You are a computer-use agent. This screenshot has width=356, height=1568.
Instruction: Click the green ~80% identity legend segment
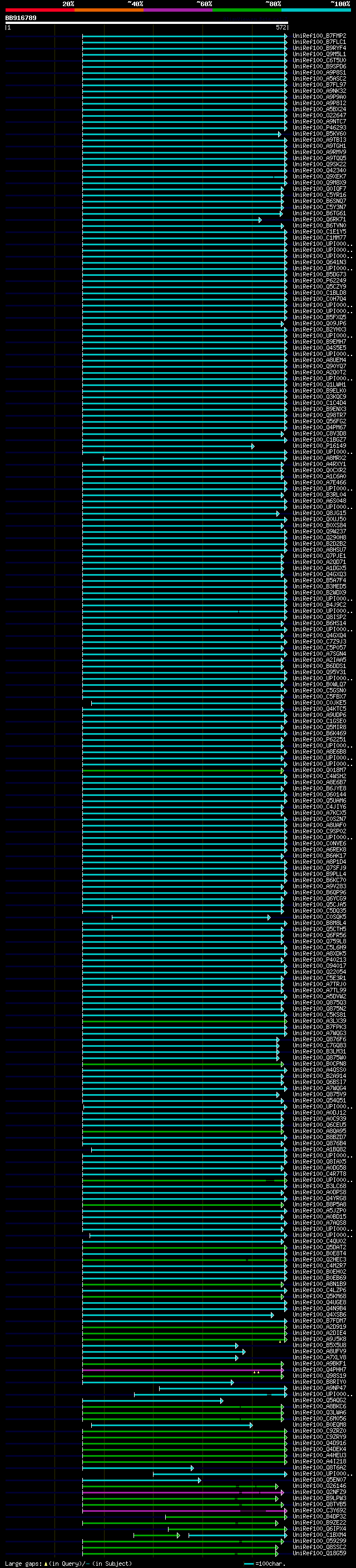(247, 10)
